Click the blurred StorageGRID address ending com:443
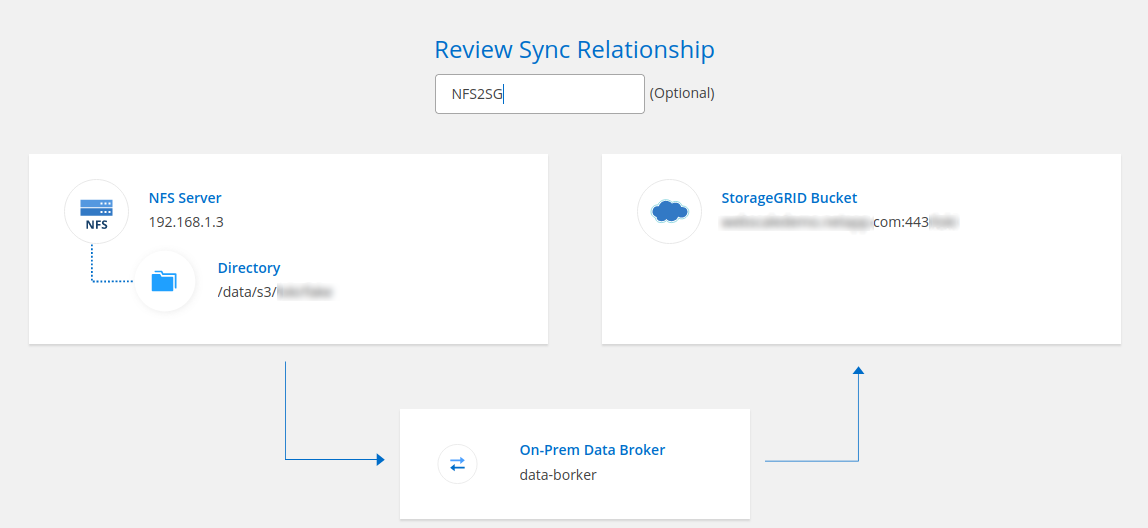 [840, 222]
